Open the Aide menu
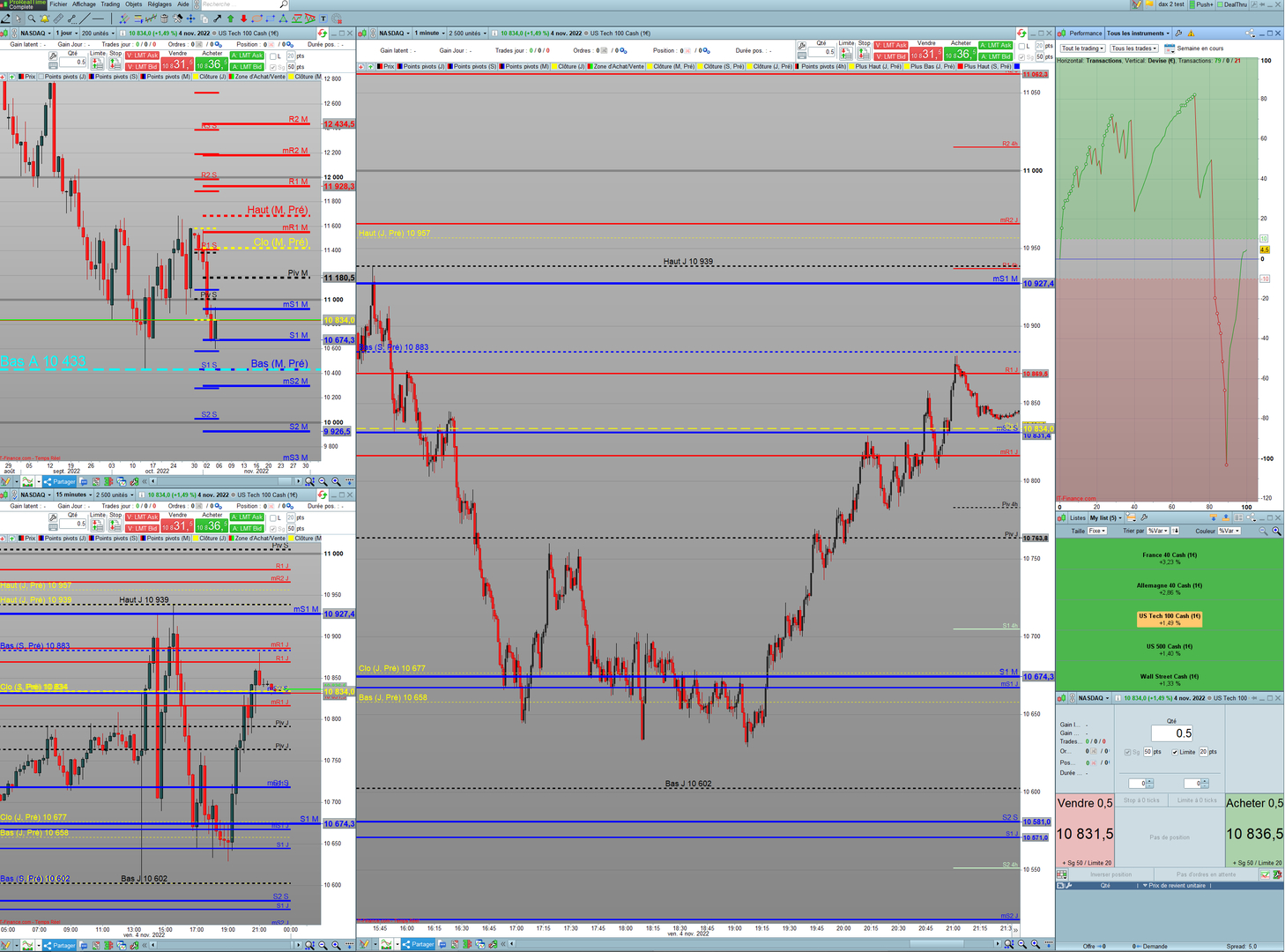1285x952 pixels. coord(182,4)
